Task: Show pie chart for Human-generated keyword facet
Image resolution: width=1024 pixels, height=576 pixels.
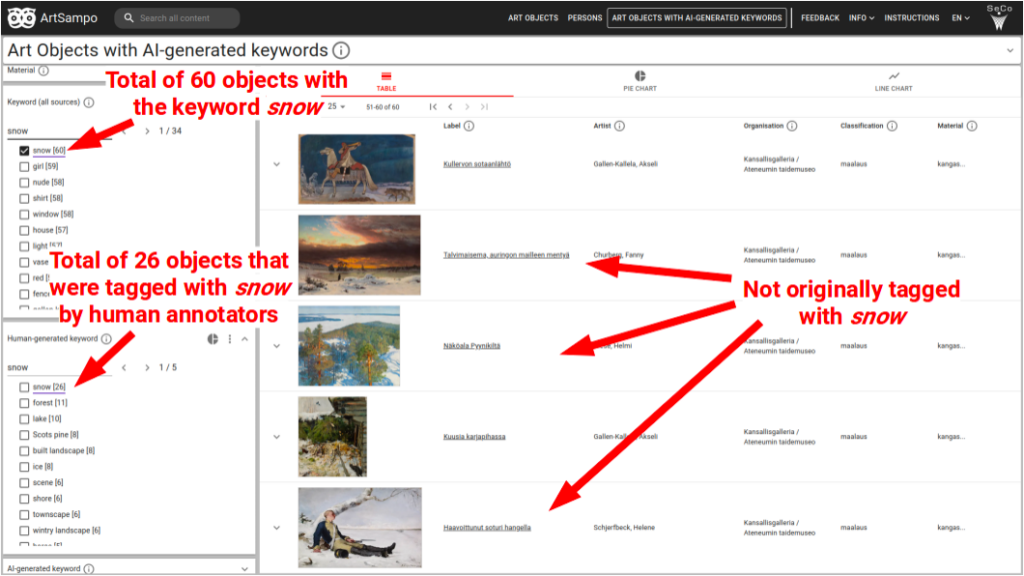Action: 213,339
